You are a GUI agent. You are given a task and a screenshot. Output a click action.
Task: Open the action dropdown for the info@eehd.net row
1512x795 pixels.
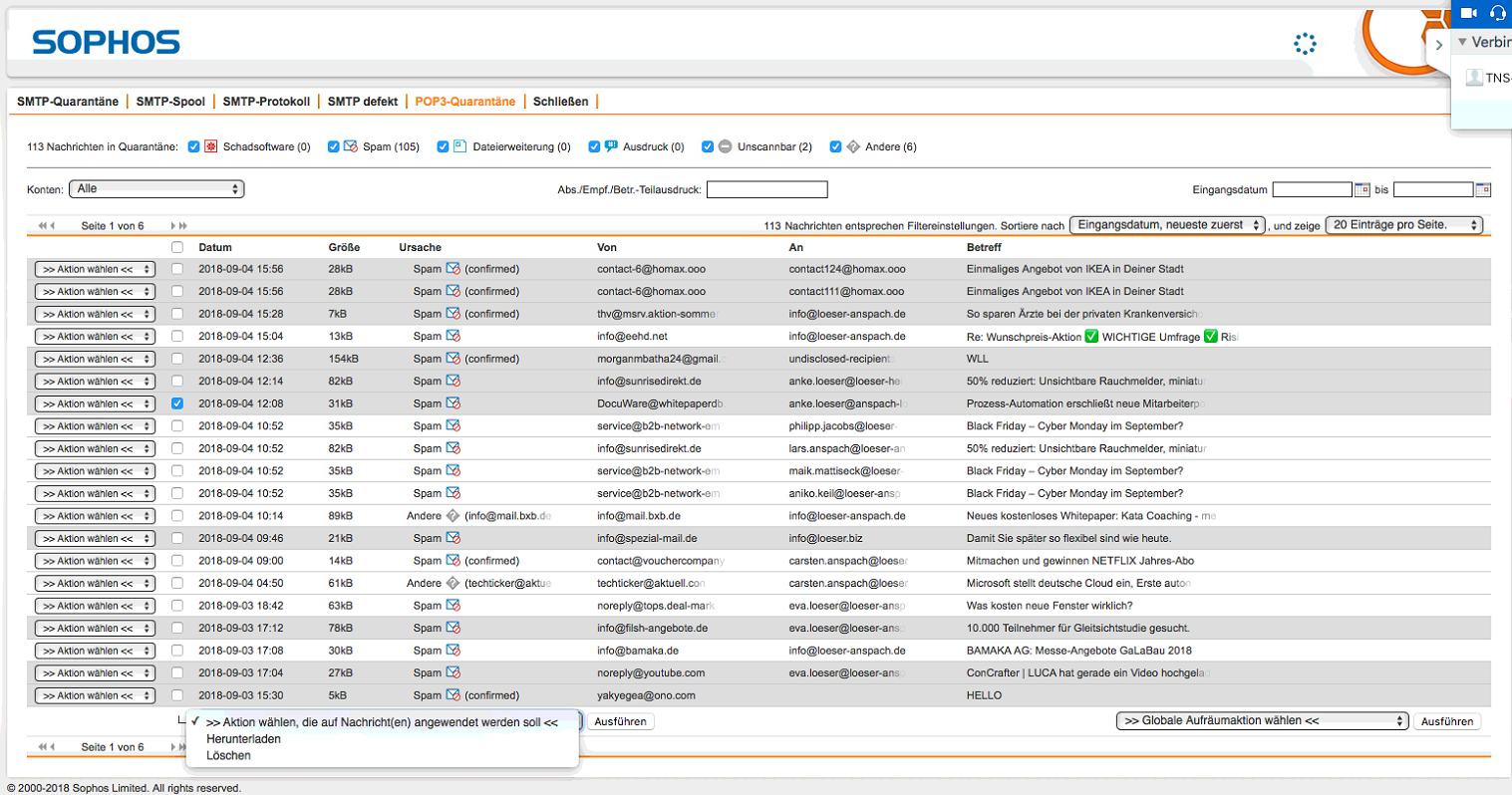coord(95,337)
